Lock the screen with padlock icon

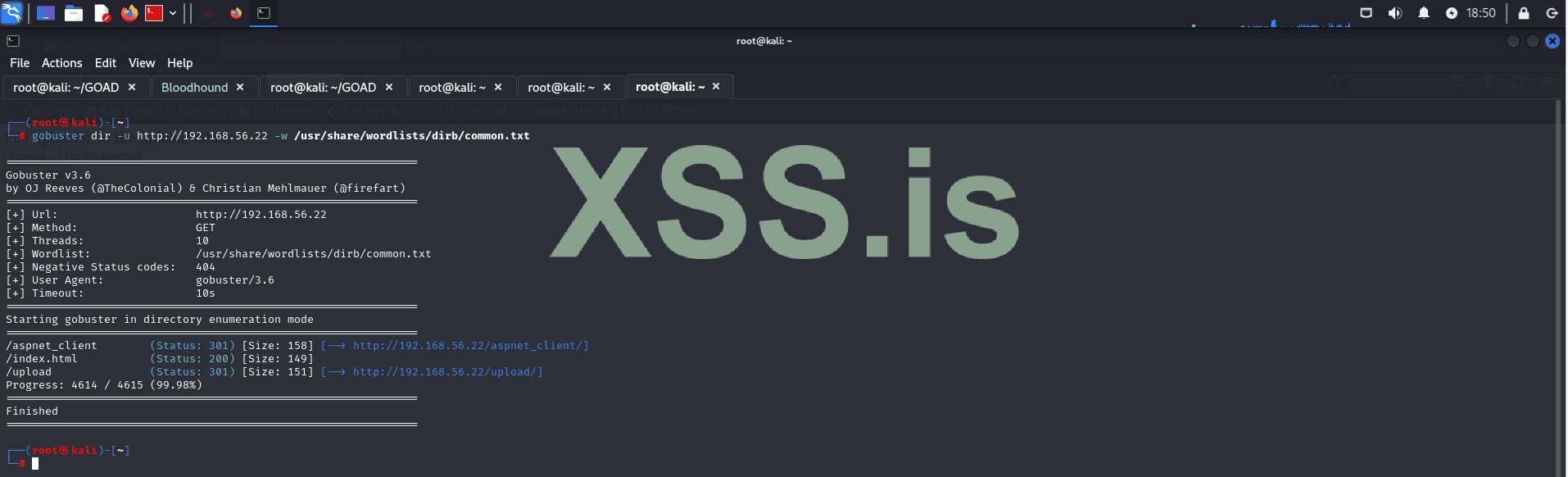(1524, 13)
